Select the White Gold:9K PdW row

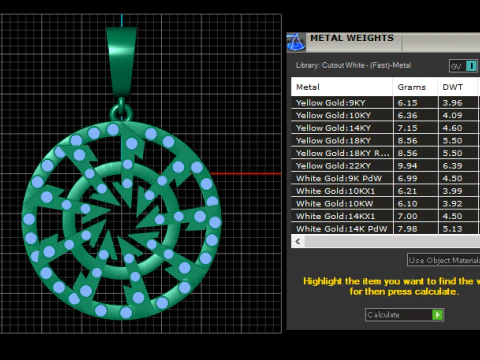pos(386,178)
